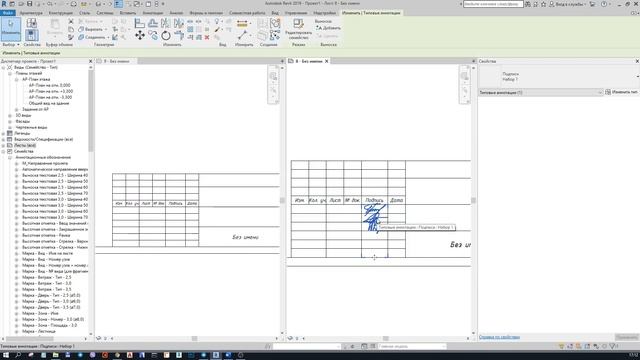Click the Revit R application logo
The width and height of the screenshot is (640, 360).
4,4
